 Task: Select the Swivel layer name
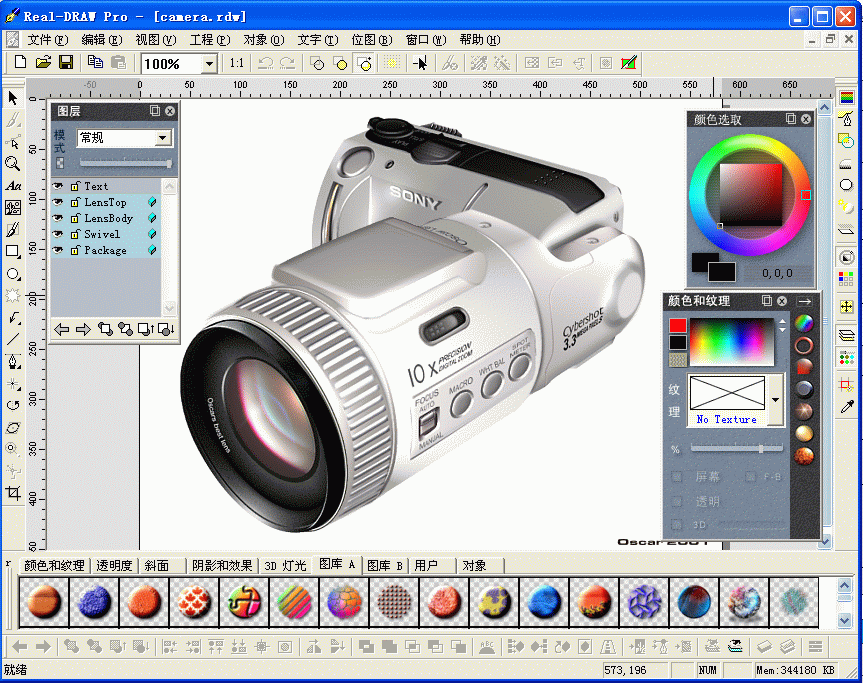coord(102,234)
